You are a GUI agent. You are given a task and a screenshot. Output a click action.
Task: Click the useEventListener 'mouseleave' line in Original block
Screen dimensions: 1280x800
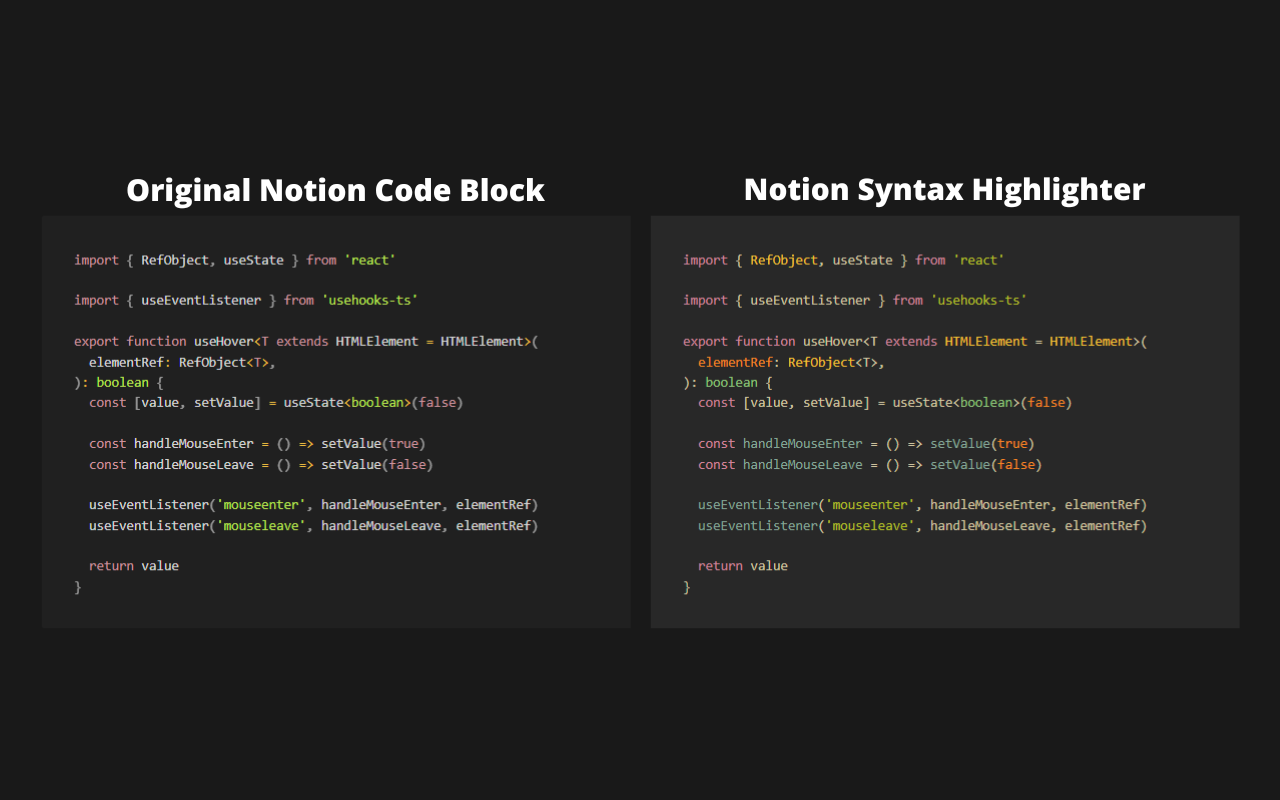click(x=314, y=525)
